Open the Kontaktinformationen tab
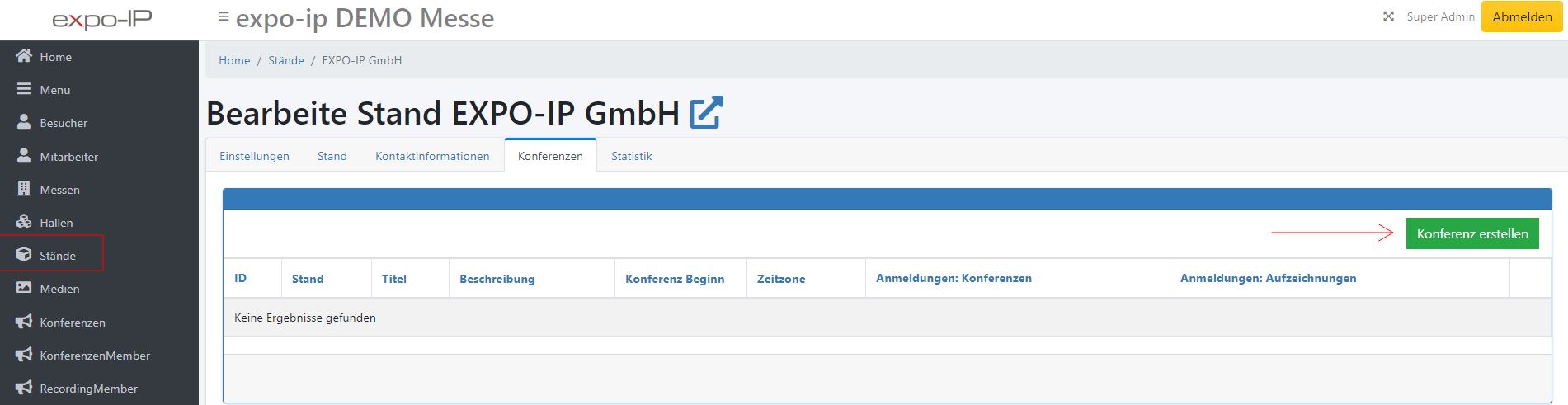Viewport: 1568px width, 405px height. 432,156
